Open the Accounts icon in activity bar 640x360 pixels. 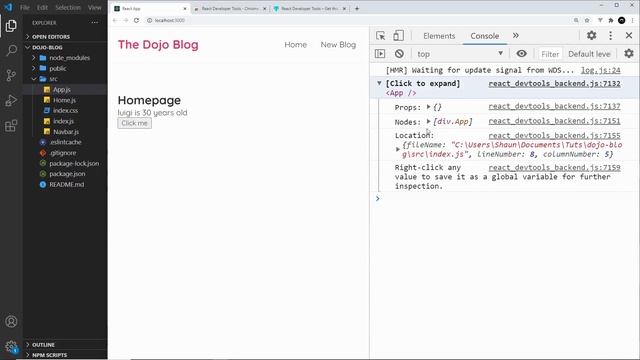pos(11,322)
